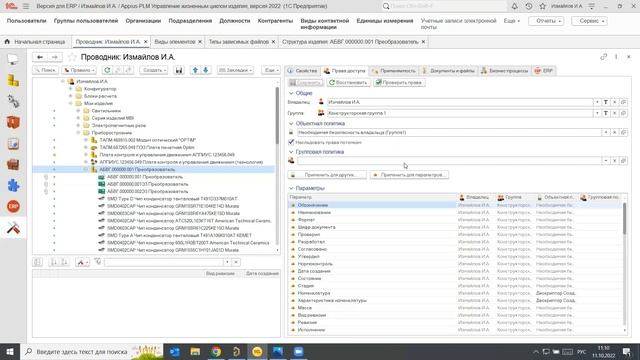Open the Создать dropdown button
Viewport: 640px width, 360px height.
point(153,70)
